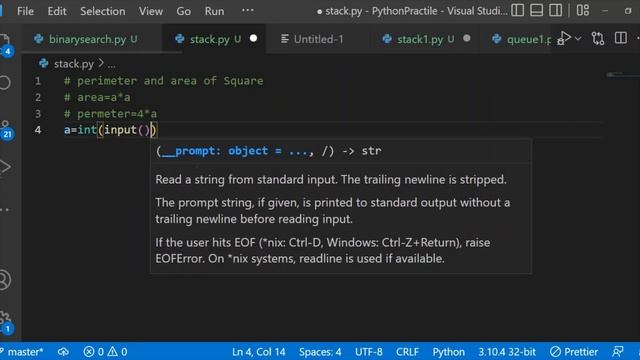Click stack.py in the breadcrumb
The height and width of the screenshot is (360, 640).
point(73,64)
